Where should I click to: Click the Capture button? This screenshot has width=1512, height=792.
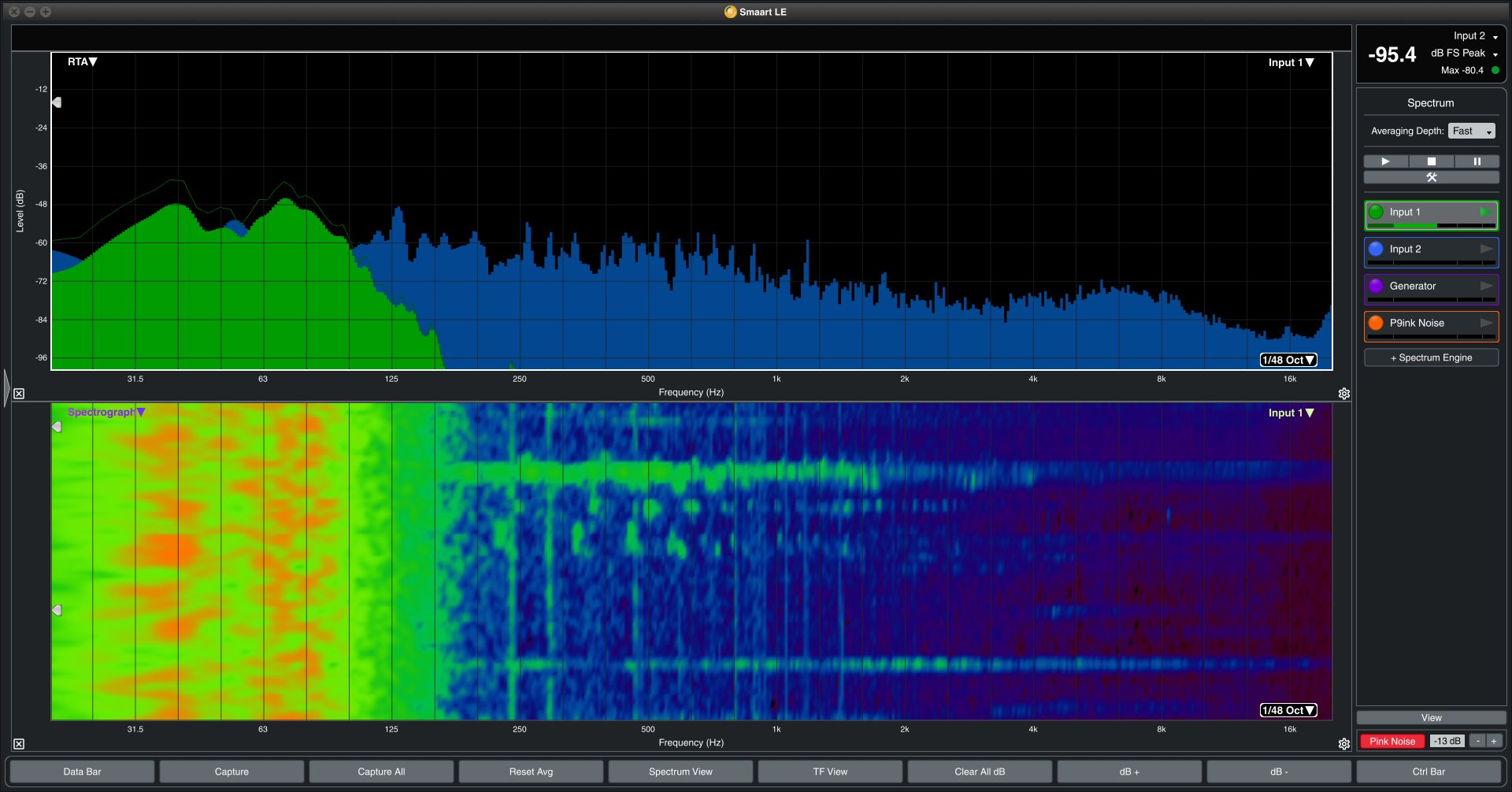[232, 772]
